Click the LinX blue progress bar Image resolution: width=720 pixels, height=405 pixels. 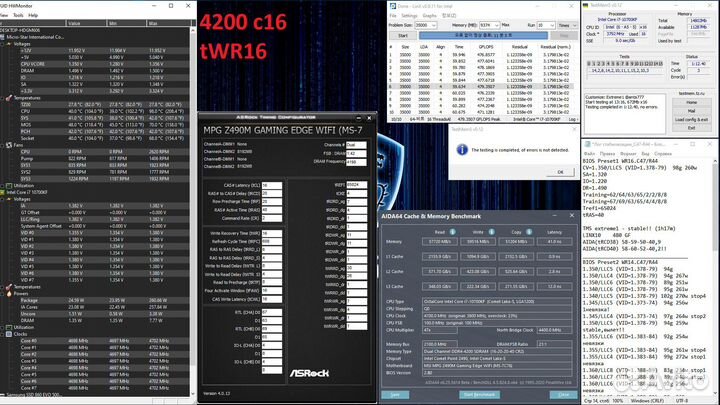483,35
